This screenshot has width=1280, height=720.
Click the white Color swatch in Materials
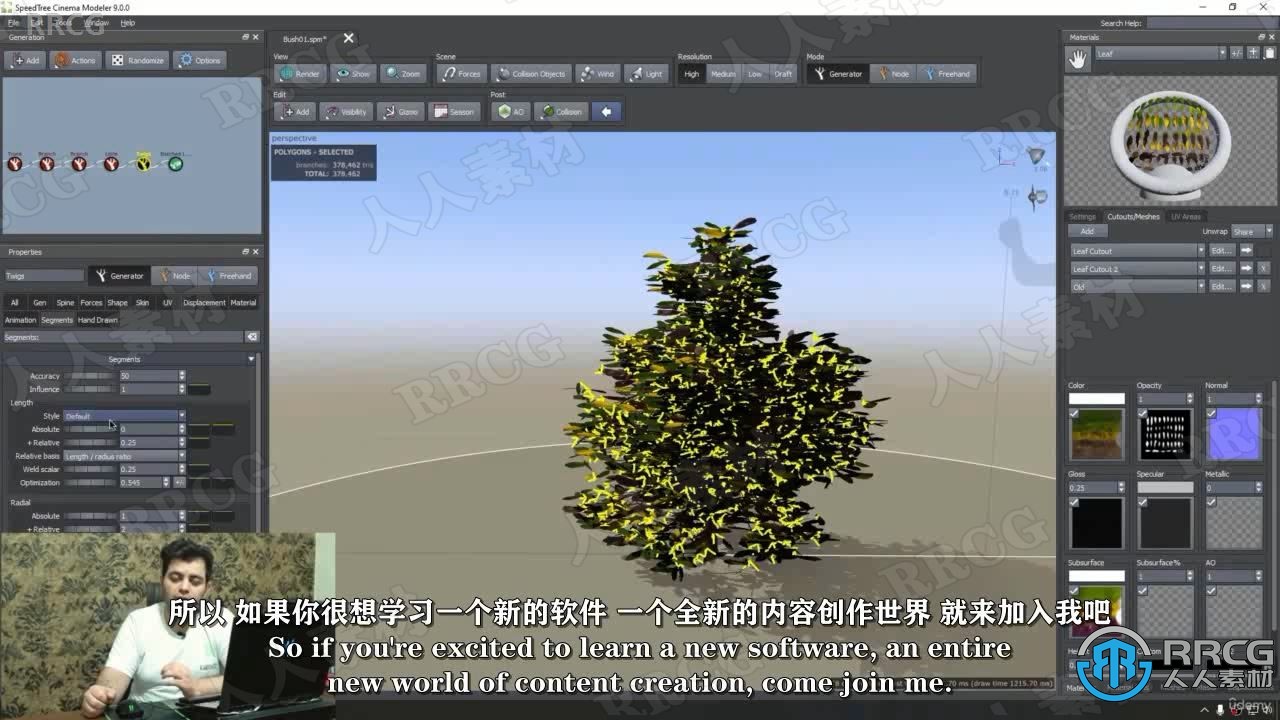(x=1097, y=399)
